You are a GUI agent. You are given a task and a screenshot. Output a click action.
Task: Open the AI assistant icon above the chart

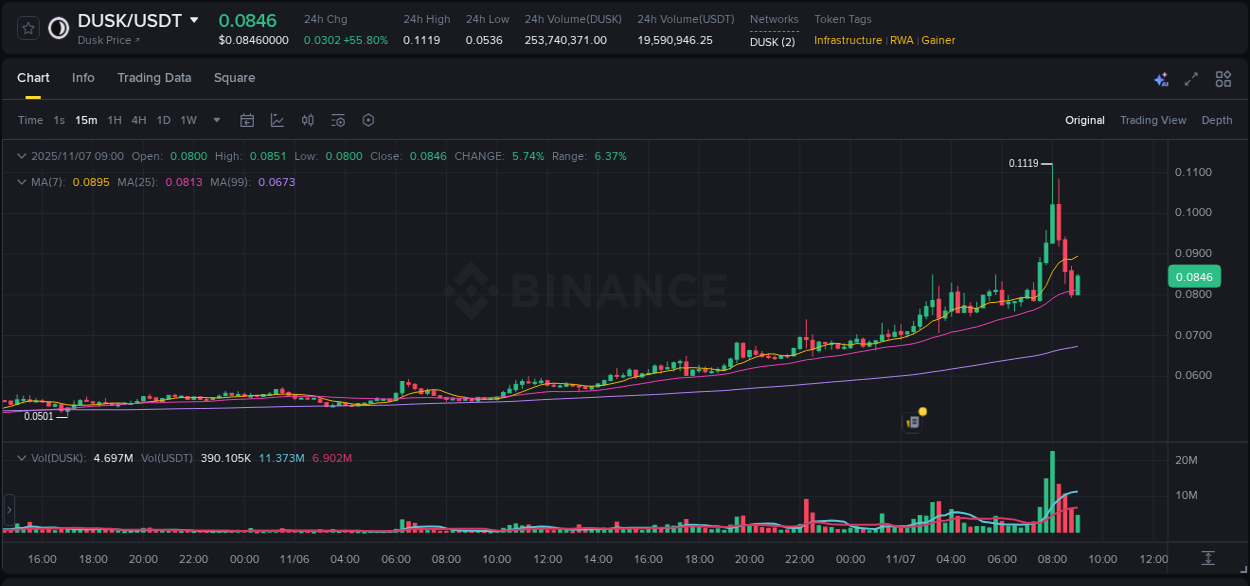pyautogui.click(x=1161, y=78)
